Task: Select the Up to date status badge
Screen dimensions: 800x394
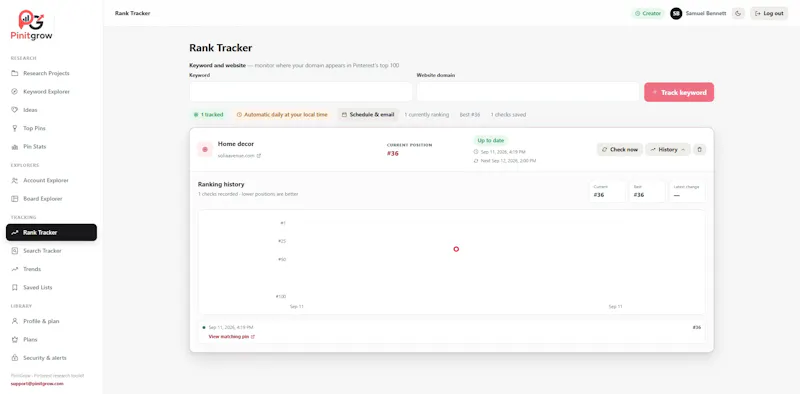Action: coord(491,140)
